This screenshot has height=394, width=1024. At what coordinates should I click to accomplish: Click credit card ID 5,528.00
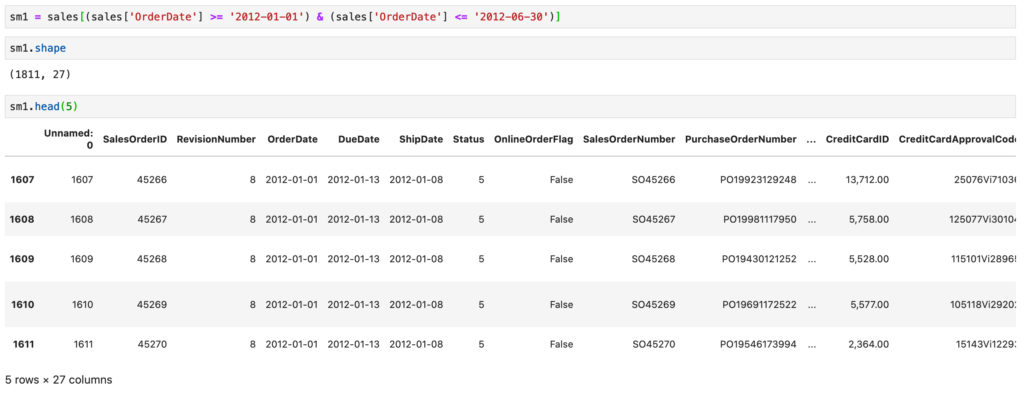point(869,259)
